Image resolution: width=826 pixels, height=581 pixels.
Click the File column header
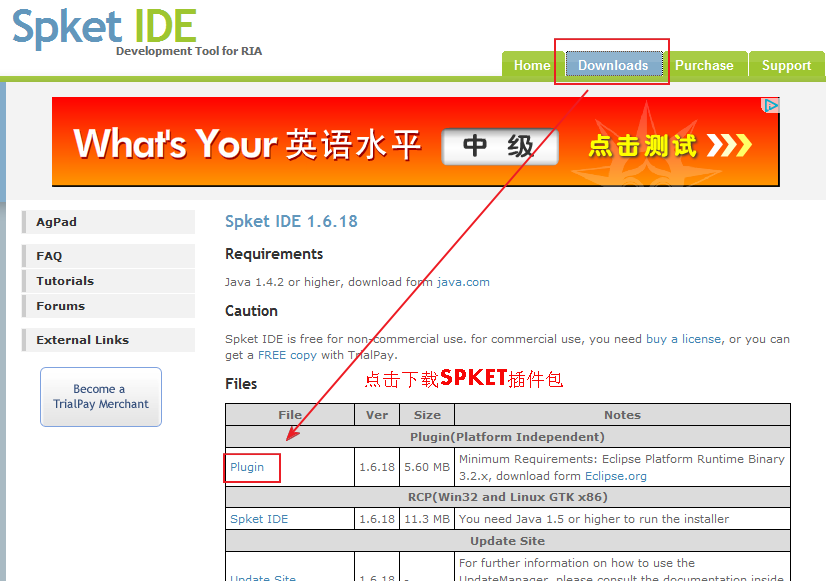[x=290, y=415]
